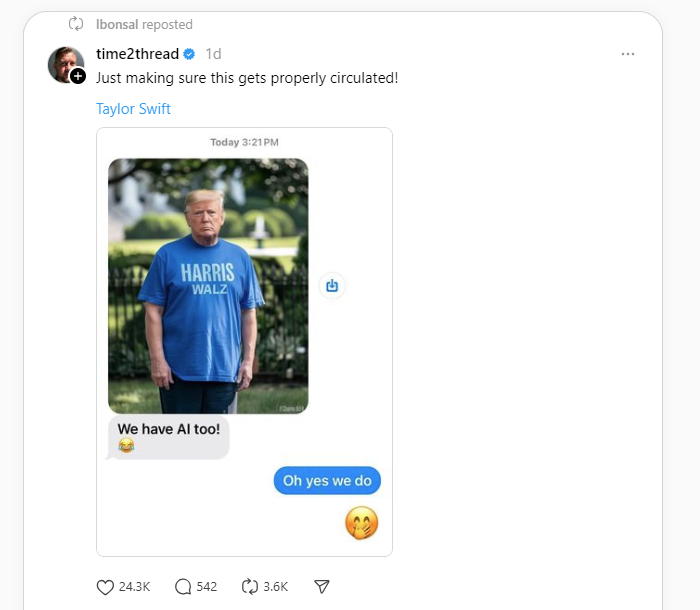This screenshot has width=700, height=610.
Task: Open time2thread's profile picture
Action: coord(64,63)
